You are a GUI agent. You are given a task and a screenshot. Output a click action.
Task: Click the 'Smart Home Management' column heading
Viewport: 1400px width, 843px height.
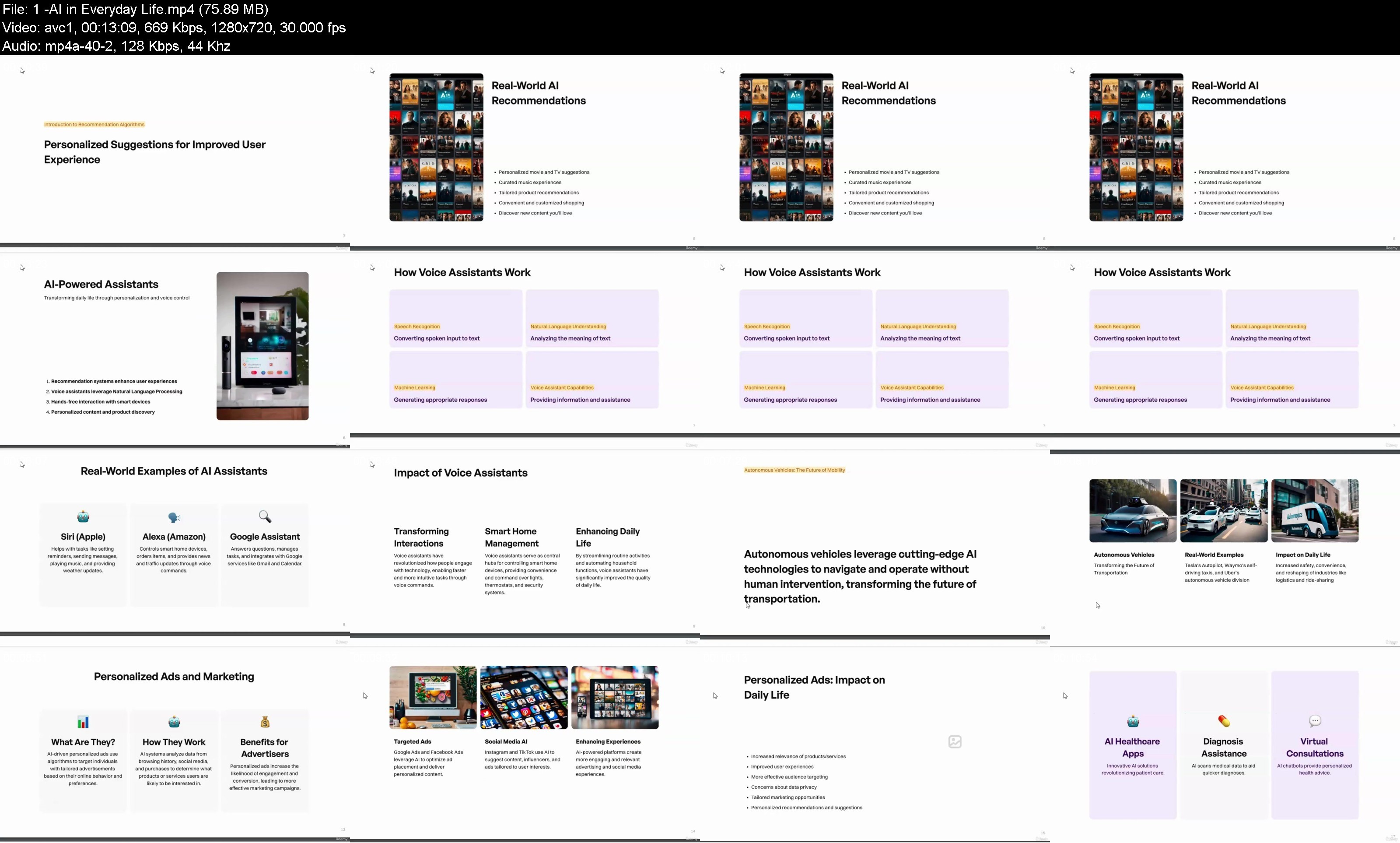[511, 537]
